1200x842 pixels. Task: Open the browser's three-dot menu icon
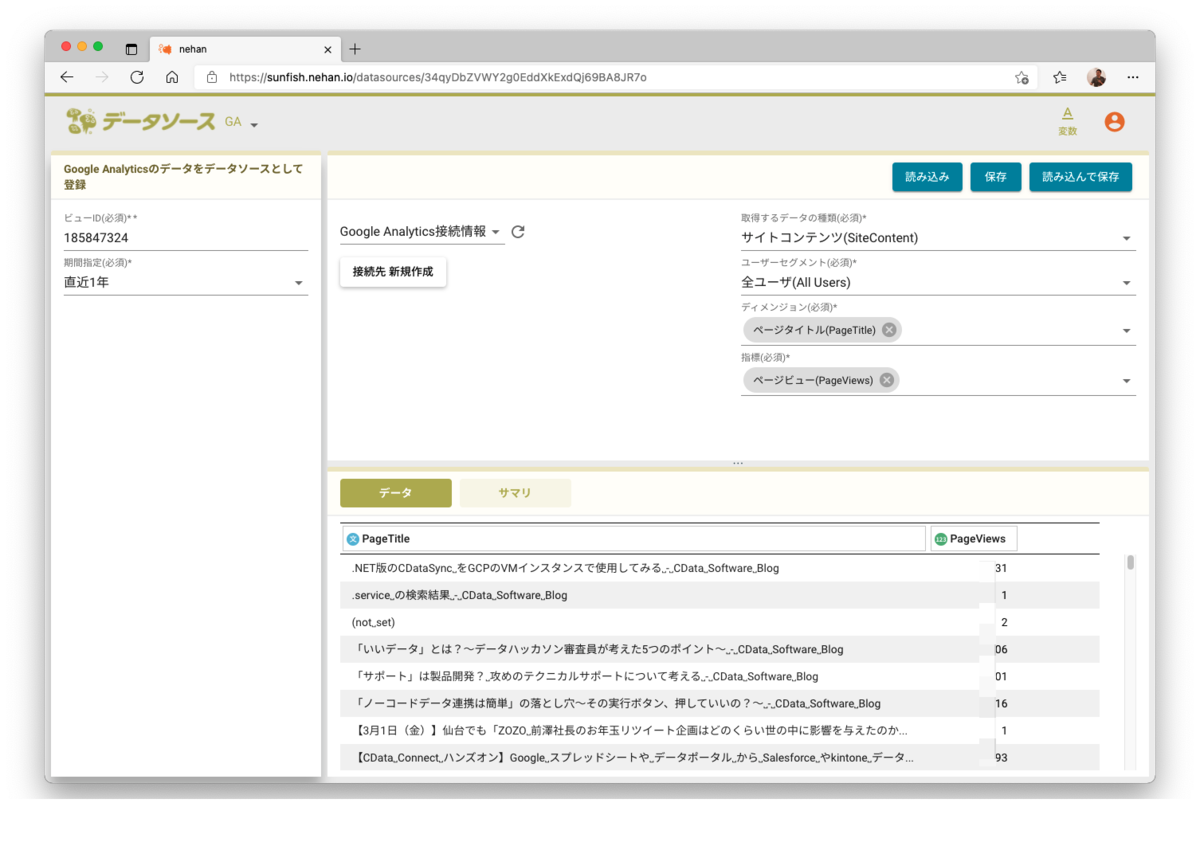(x=1132, y=76)
